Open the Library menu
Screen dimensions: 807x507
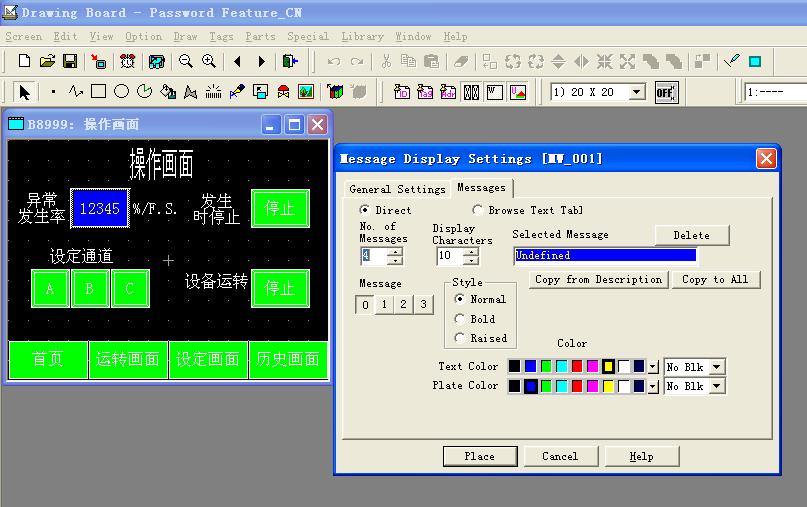(362, 36)
